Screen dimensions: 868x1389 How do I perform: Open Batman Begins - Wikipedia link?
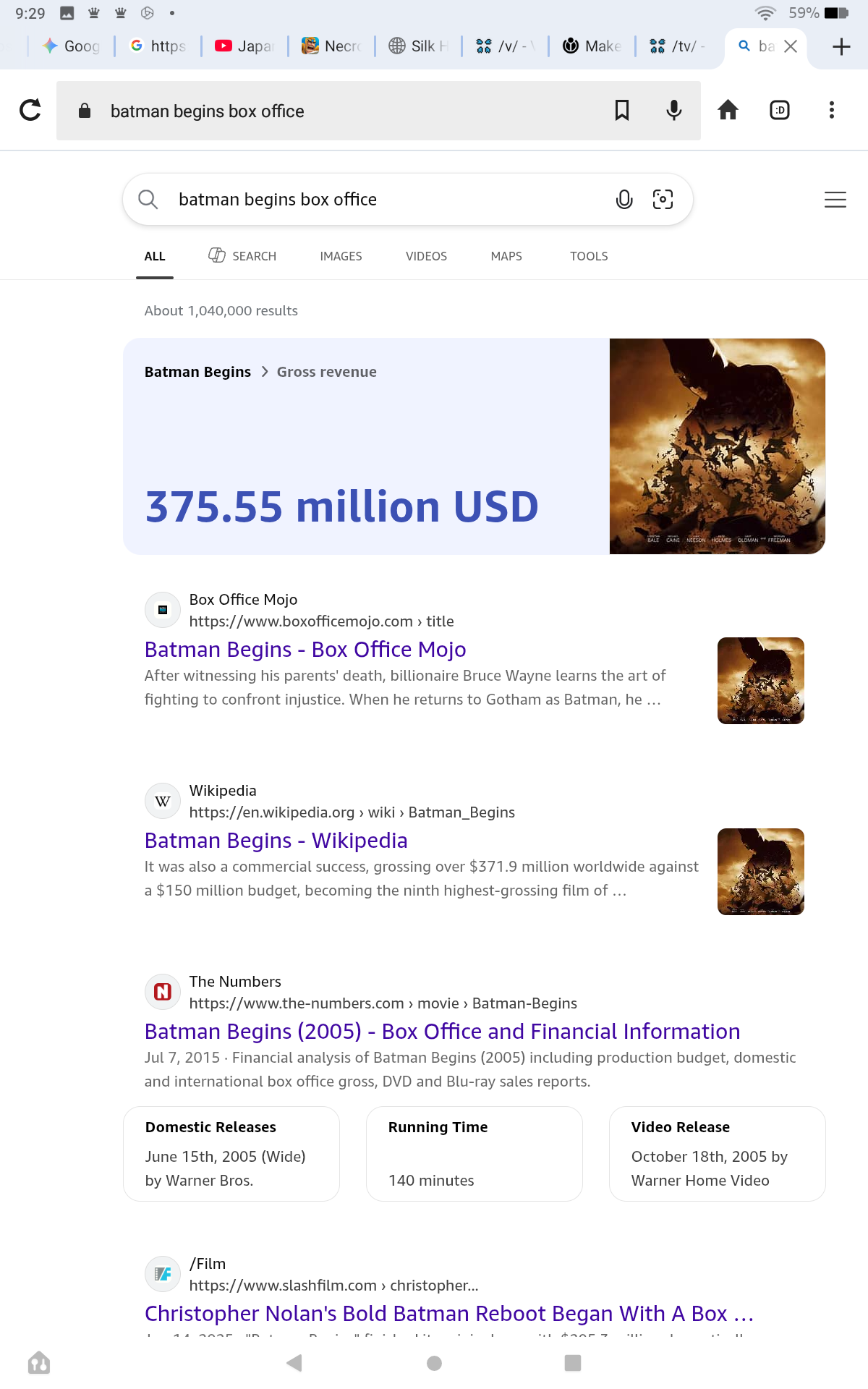(x=276, y=840)
